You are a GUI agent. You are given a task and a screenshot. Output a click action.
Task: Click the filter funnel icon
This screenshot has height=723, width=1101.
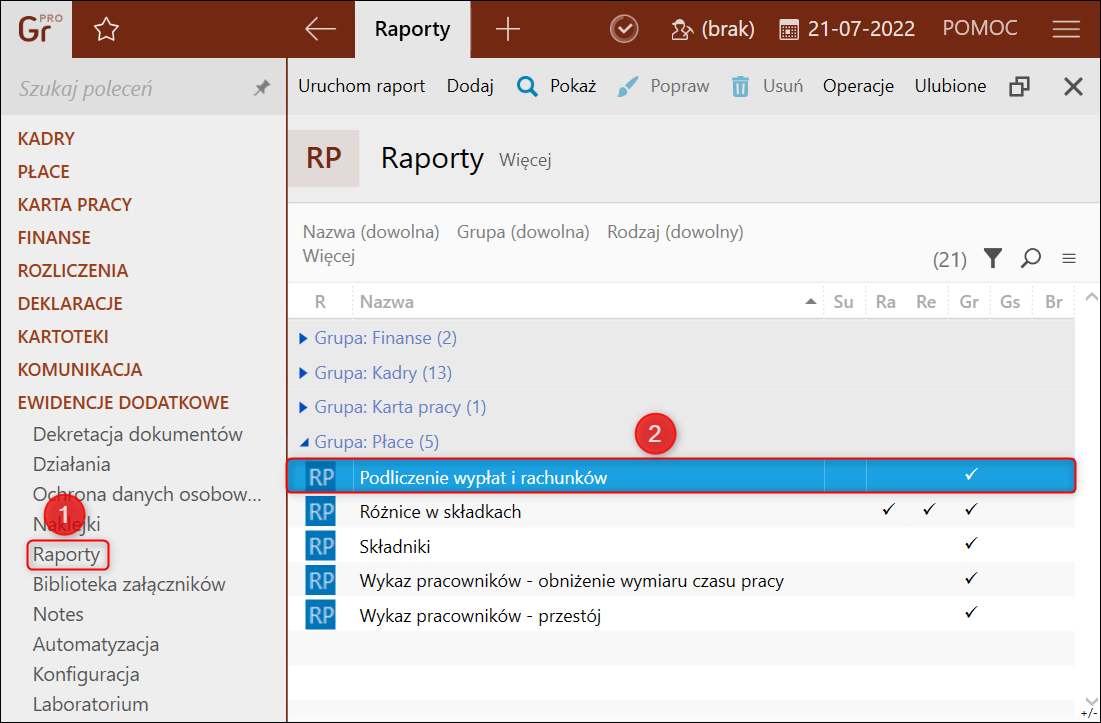[x=992, y=259]
